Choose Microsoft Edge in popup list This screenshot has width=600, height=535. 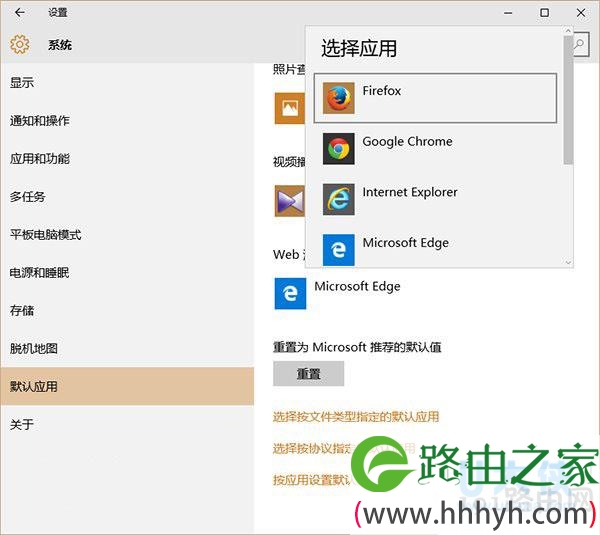coord(435,249)
